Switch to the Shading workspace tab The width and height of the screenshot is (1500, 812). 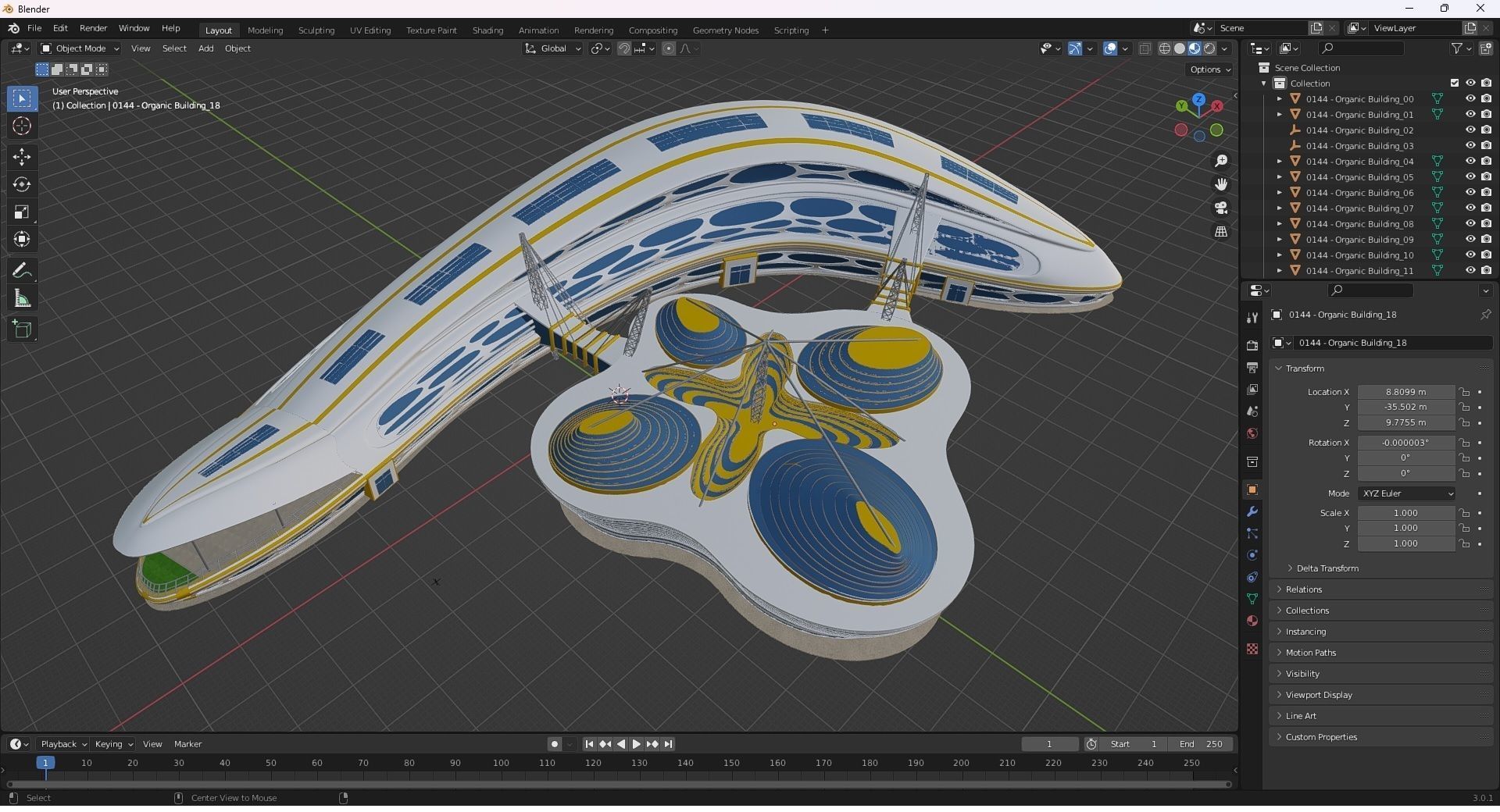(x=487, y=30)
